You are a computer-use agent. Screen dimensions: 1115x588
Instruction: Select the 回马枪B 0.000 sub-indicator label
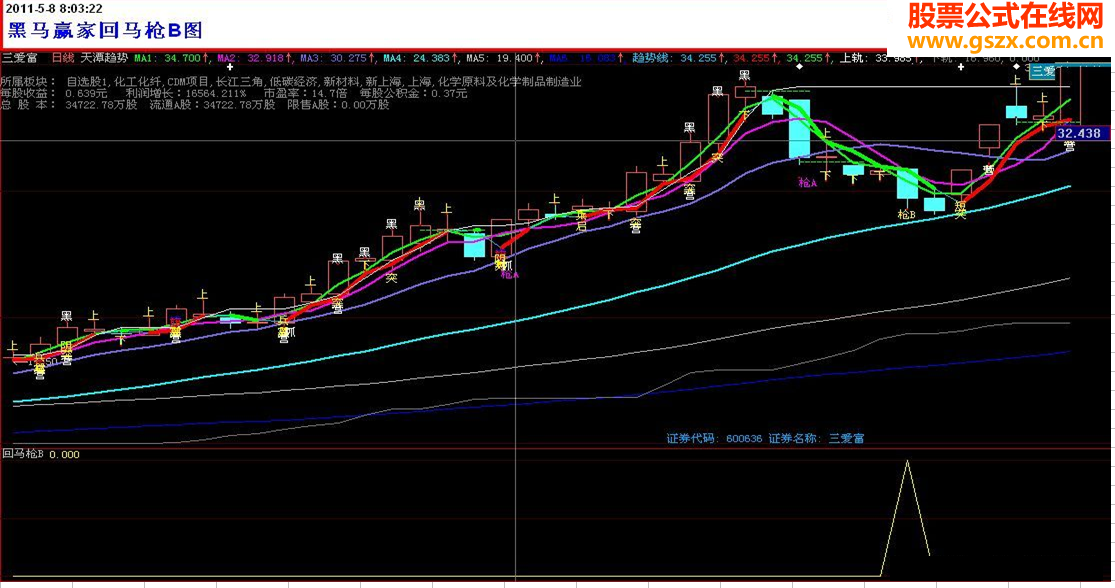41,454
